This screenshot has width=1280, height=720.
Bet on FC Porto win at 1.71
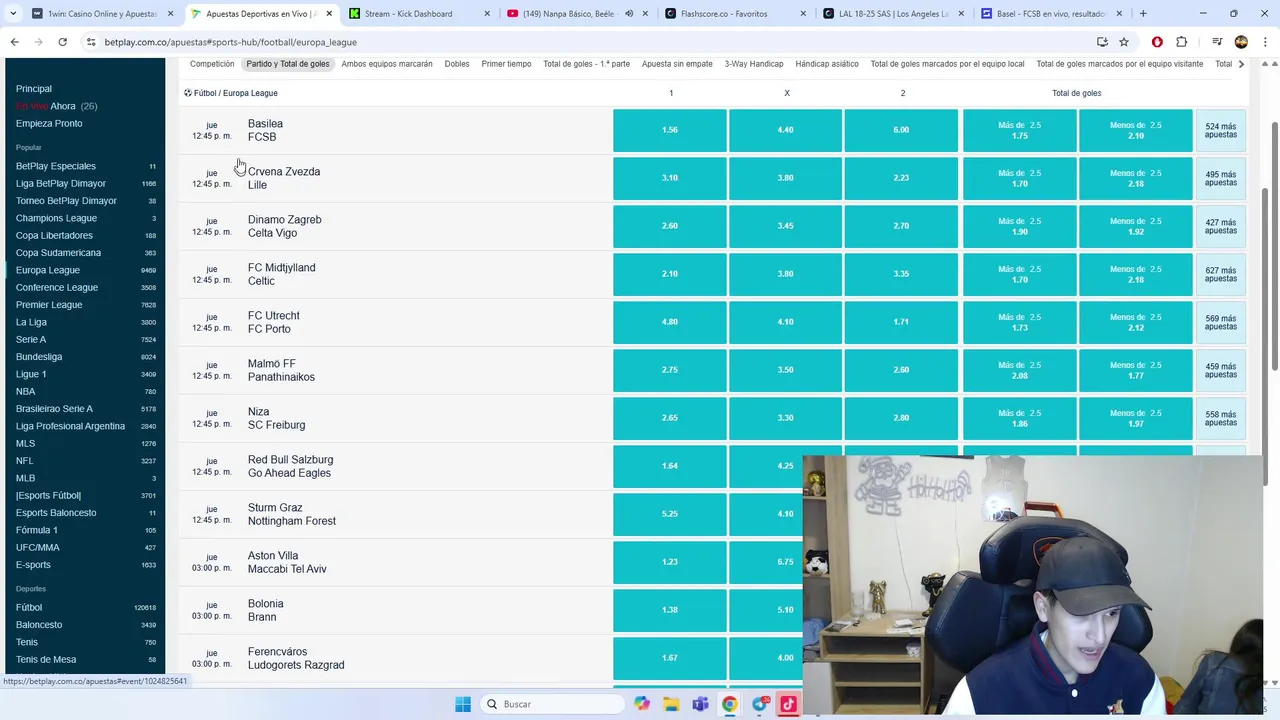901,322
